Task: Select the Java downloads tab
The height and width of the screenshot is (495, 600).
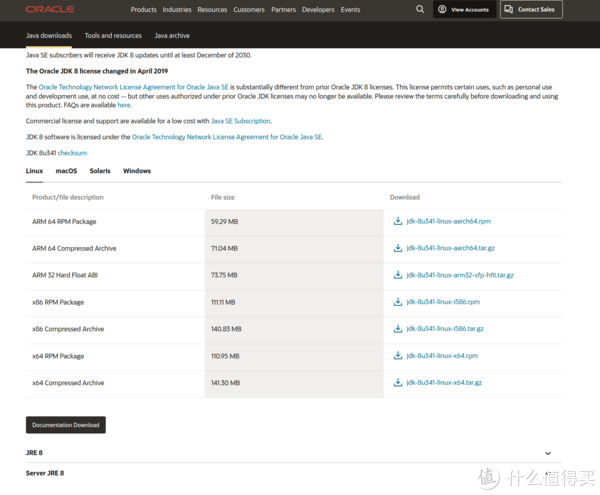Action: [x=49, y=36]
